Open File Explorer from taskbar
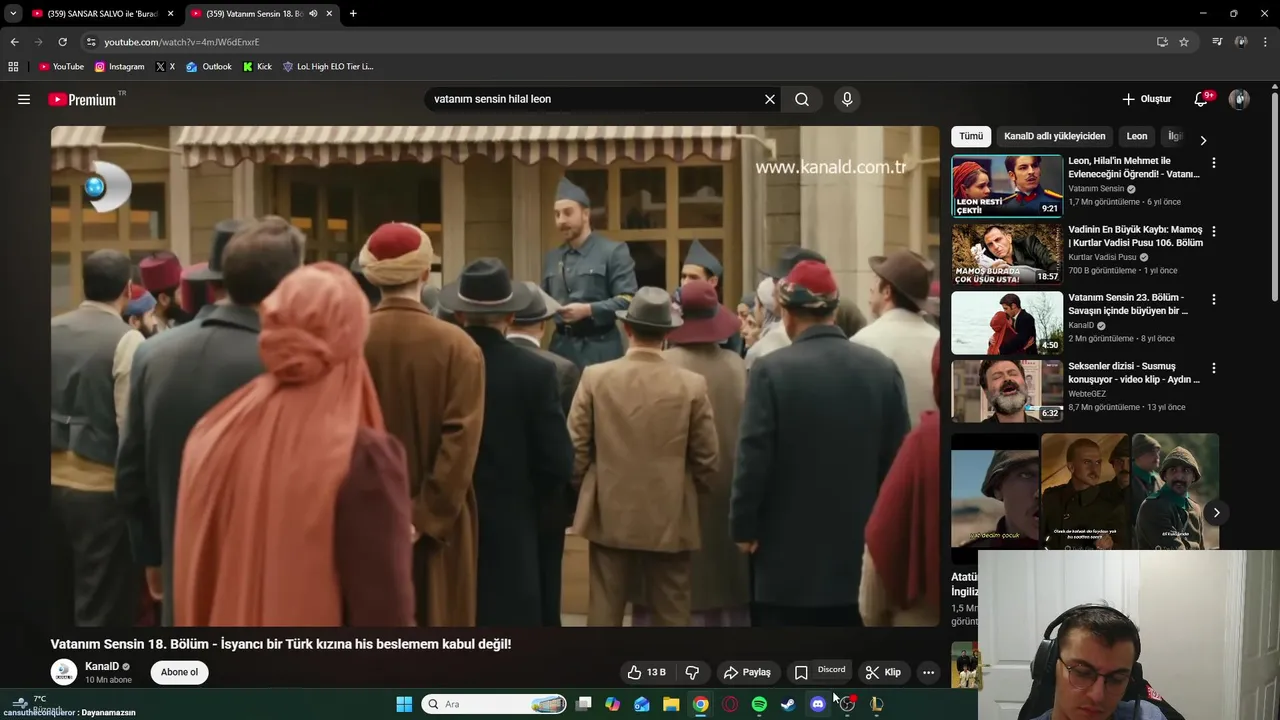Image resolution: width=1280 pixels, height=720 pixels. (x=671, y=704)
